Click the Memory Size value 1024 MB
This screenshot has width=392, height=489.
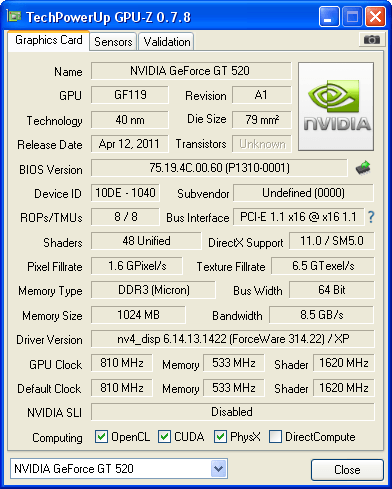138,315
